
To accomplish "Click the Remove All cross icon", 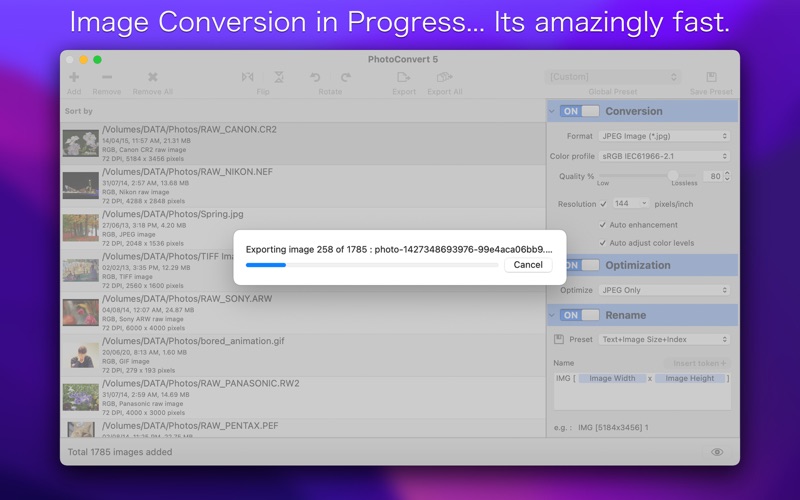I will (x=152, y=77).
